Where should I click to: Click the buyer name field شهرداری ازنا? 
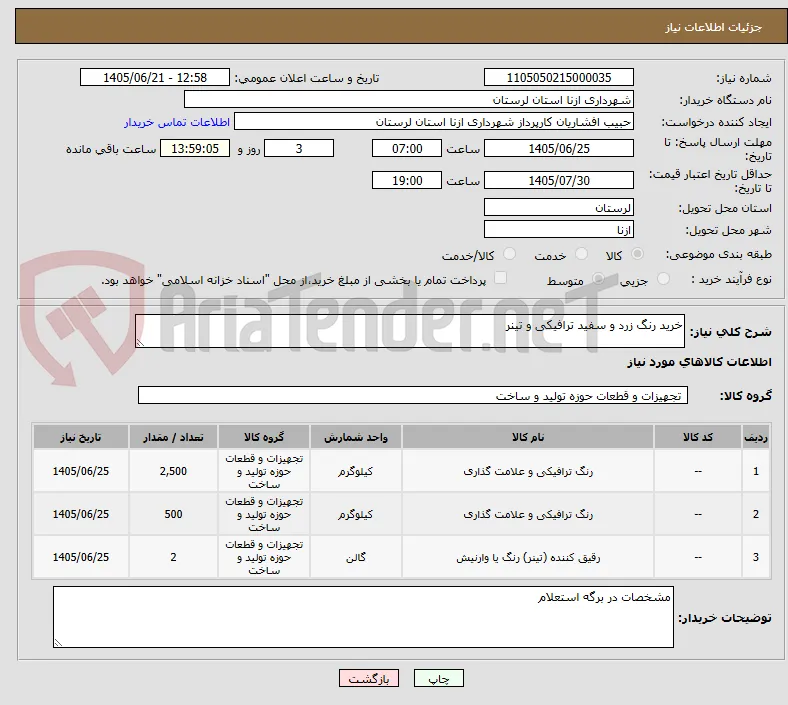[x=409, y=99]
